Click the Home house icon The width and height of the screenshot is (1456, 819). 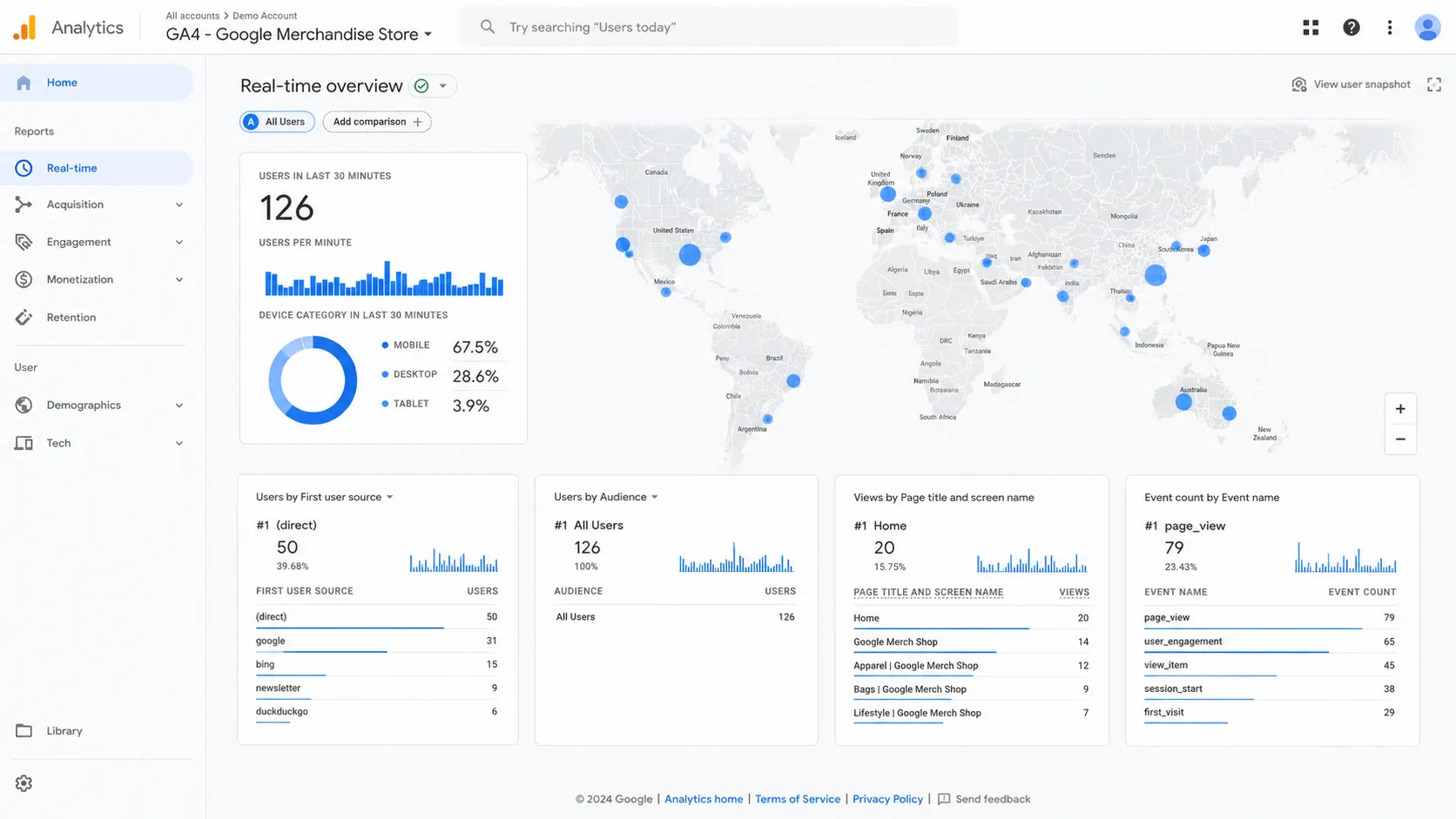[24, 83]
